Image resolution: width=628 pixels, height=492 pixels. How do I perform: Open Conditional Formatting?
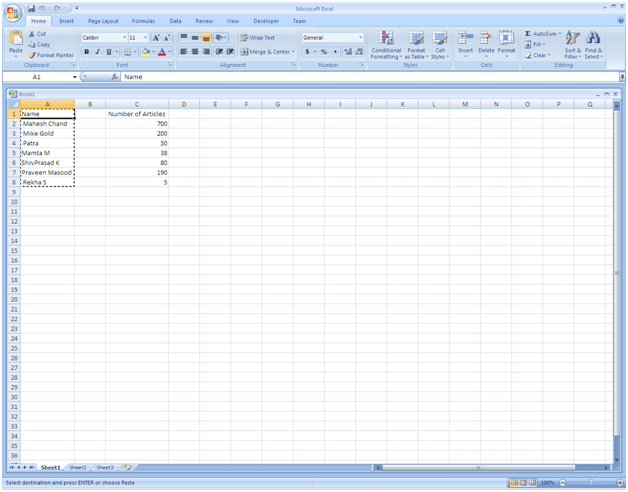click(x=386, y=44)
